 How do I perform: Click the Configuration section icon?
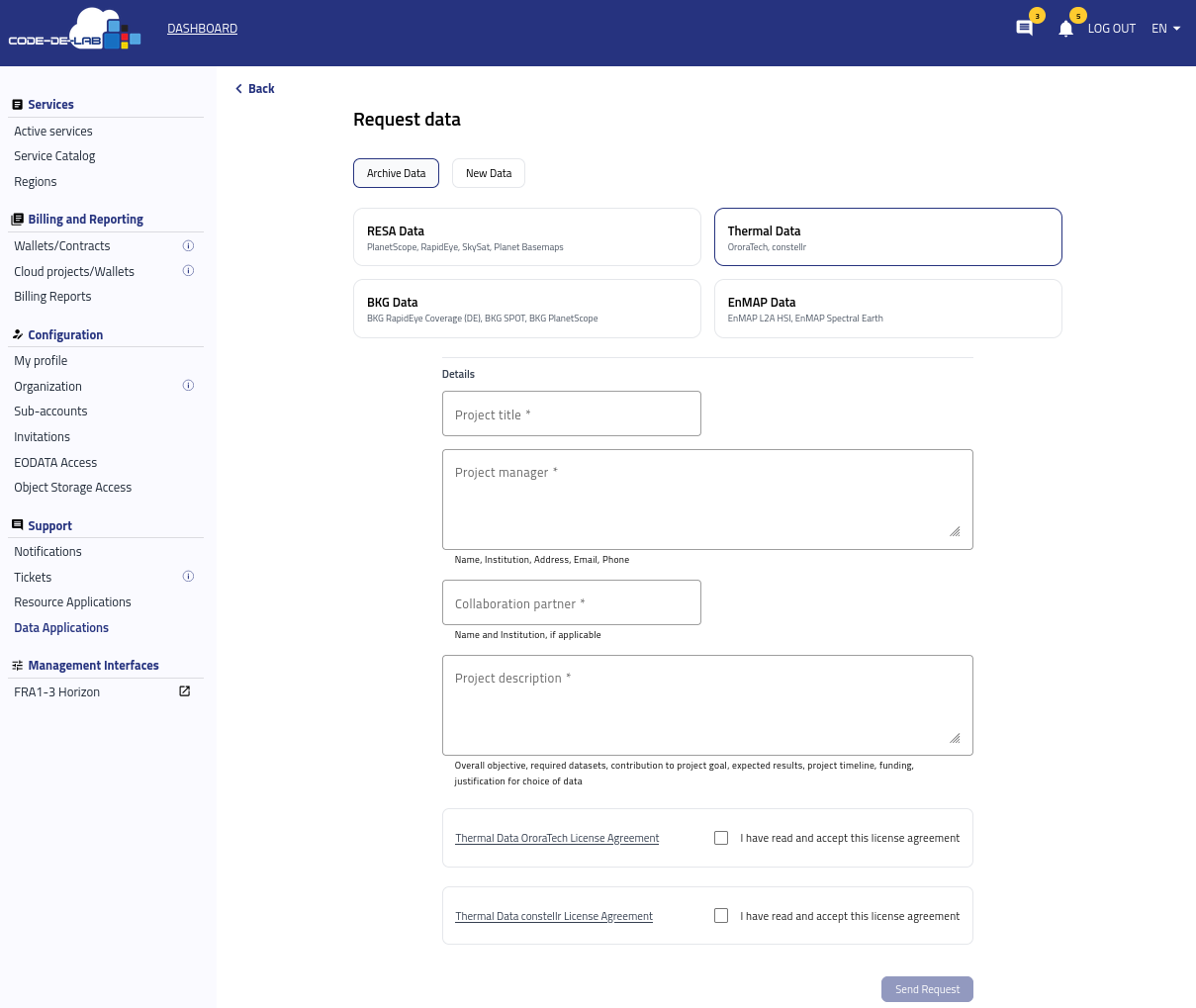click(x=17, y=334)
